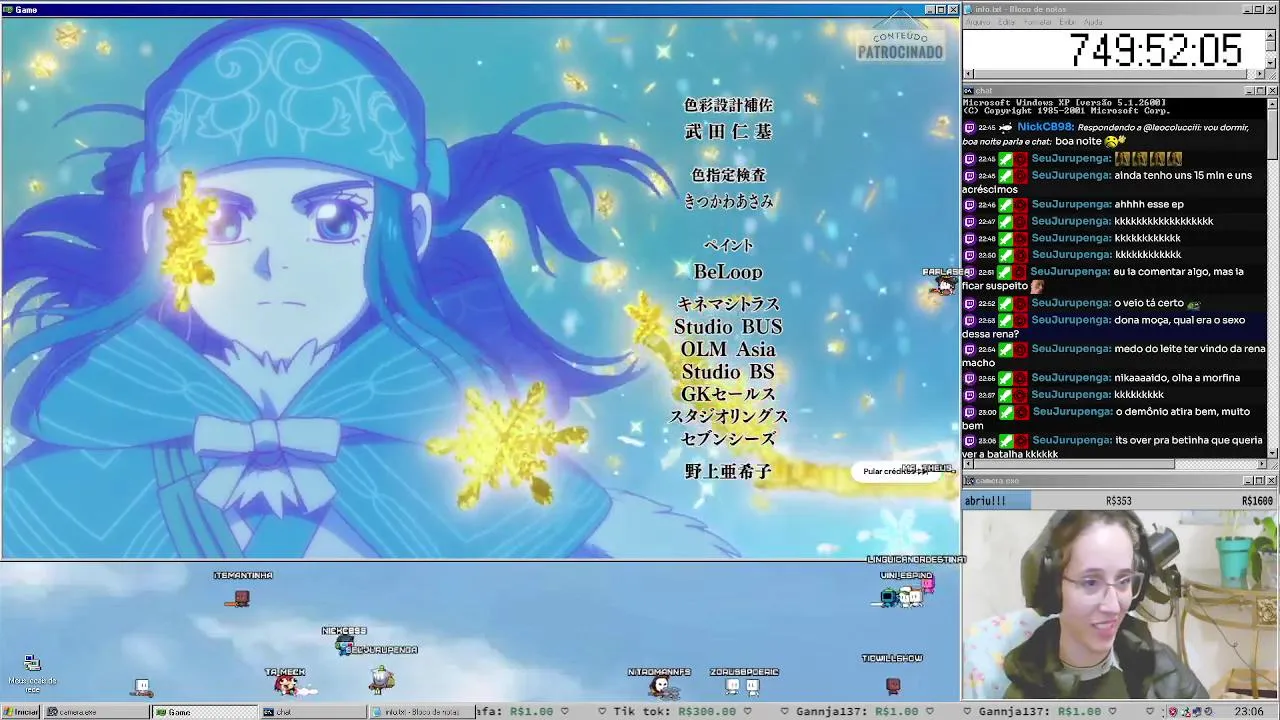Click Notepad horizontal scrollbar right arrow
Screen dimensions: 1280x720
[x=1261, y=73]
